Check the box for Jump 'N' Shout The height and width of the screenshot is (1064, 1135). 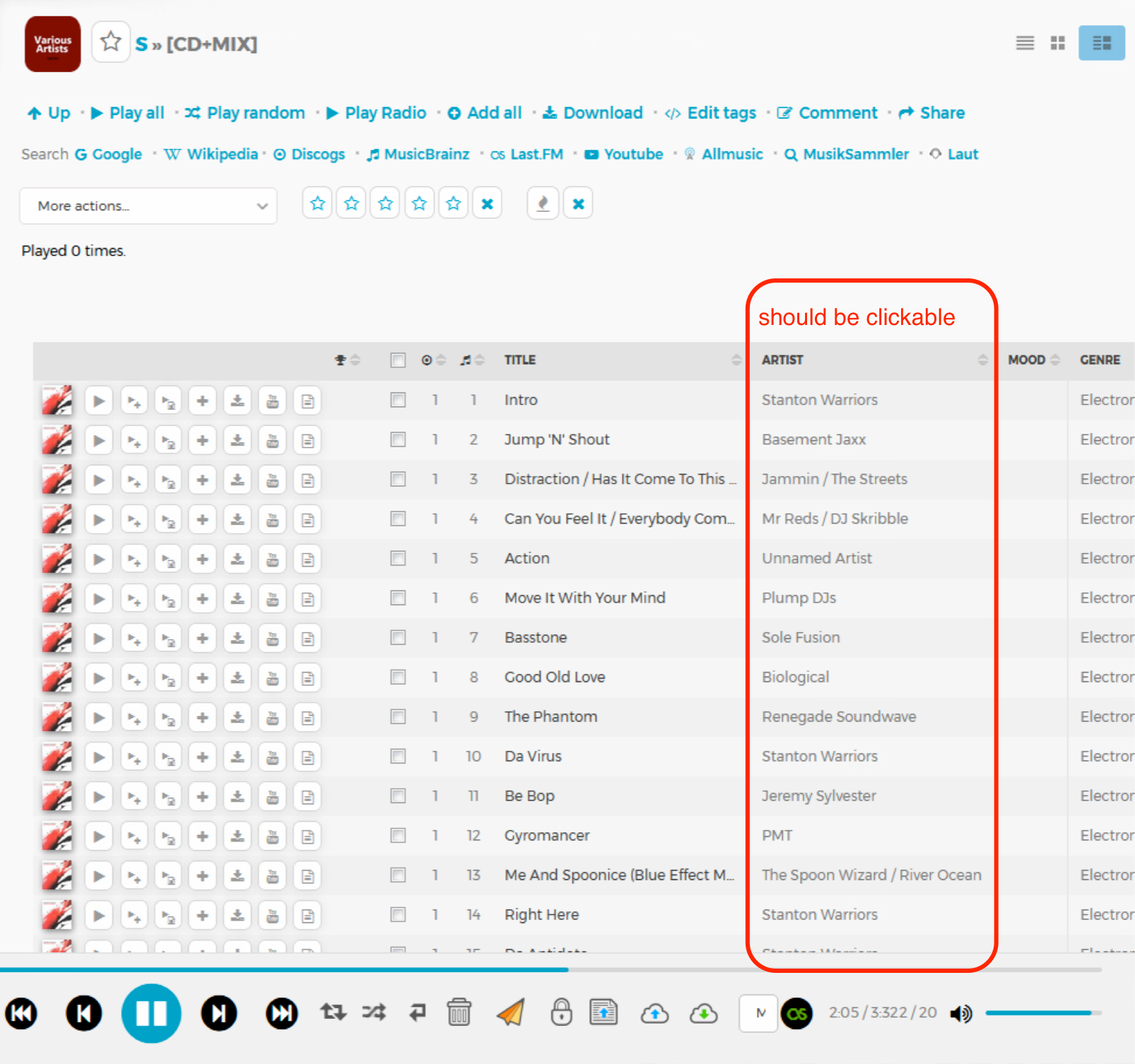click(x=398, y=439)
